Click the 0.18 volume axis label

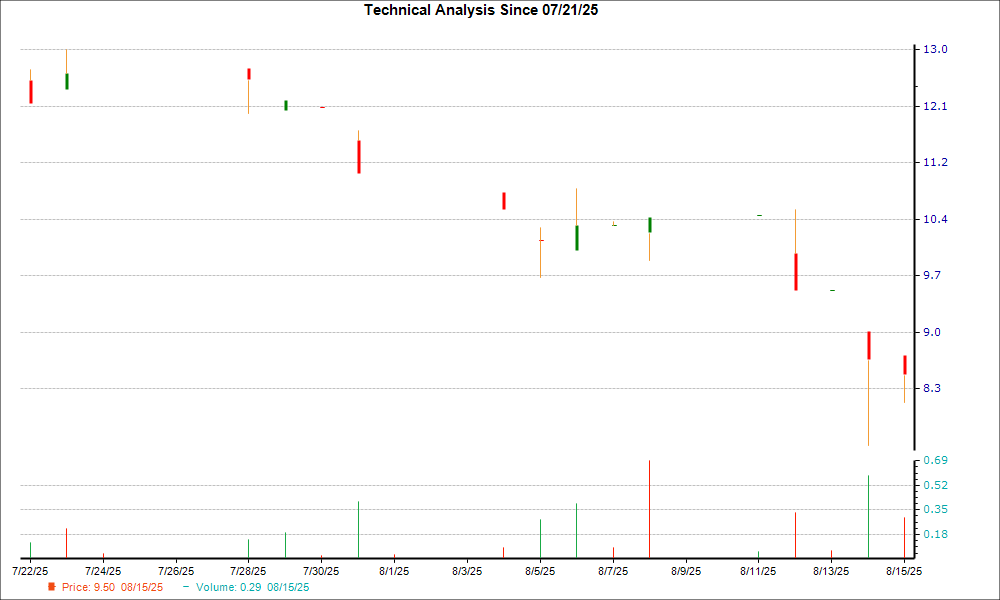(x=935, y=534)
